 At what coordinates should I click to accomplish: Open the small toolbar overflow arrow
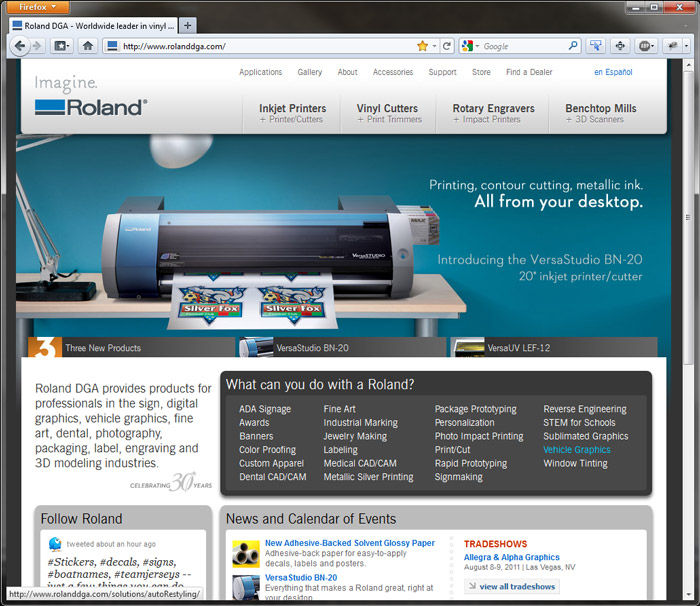point(687,46)
